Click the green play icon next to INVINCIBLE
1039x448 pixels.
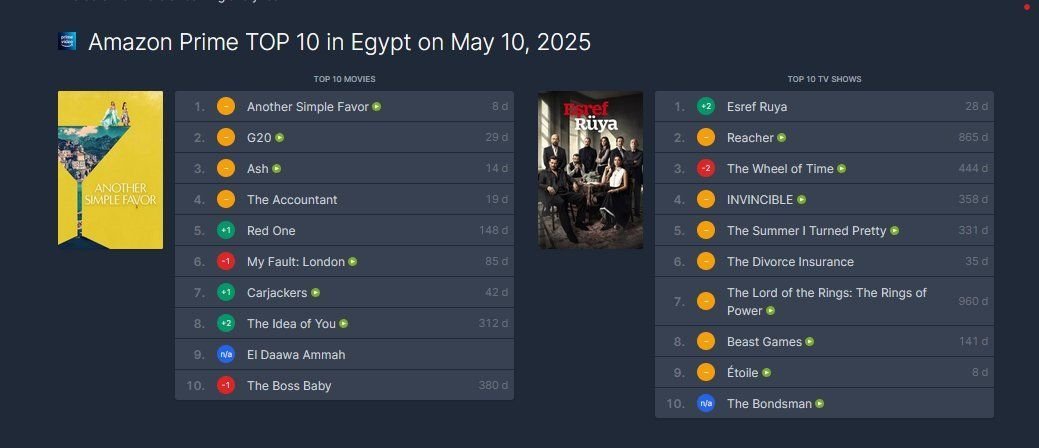[801, 200]
